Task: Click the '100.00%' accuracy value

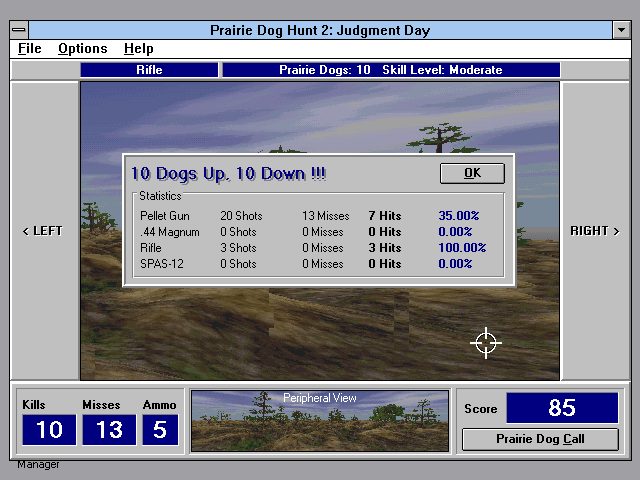Action: pyautogui.click(x=462, y=248)
